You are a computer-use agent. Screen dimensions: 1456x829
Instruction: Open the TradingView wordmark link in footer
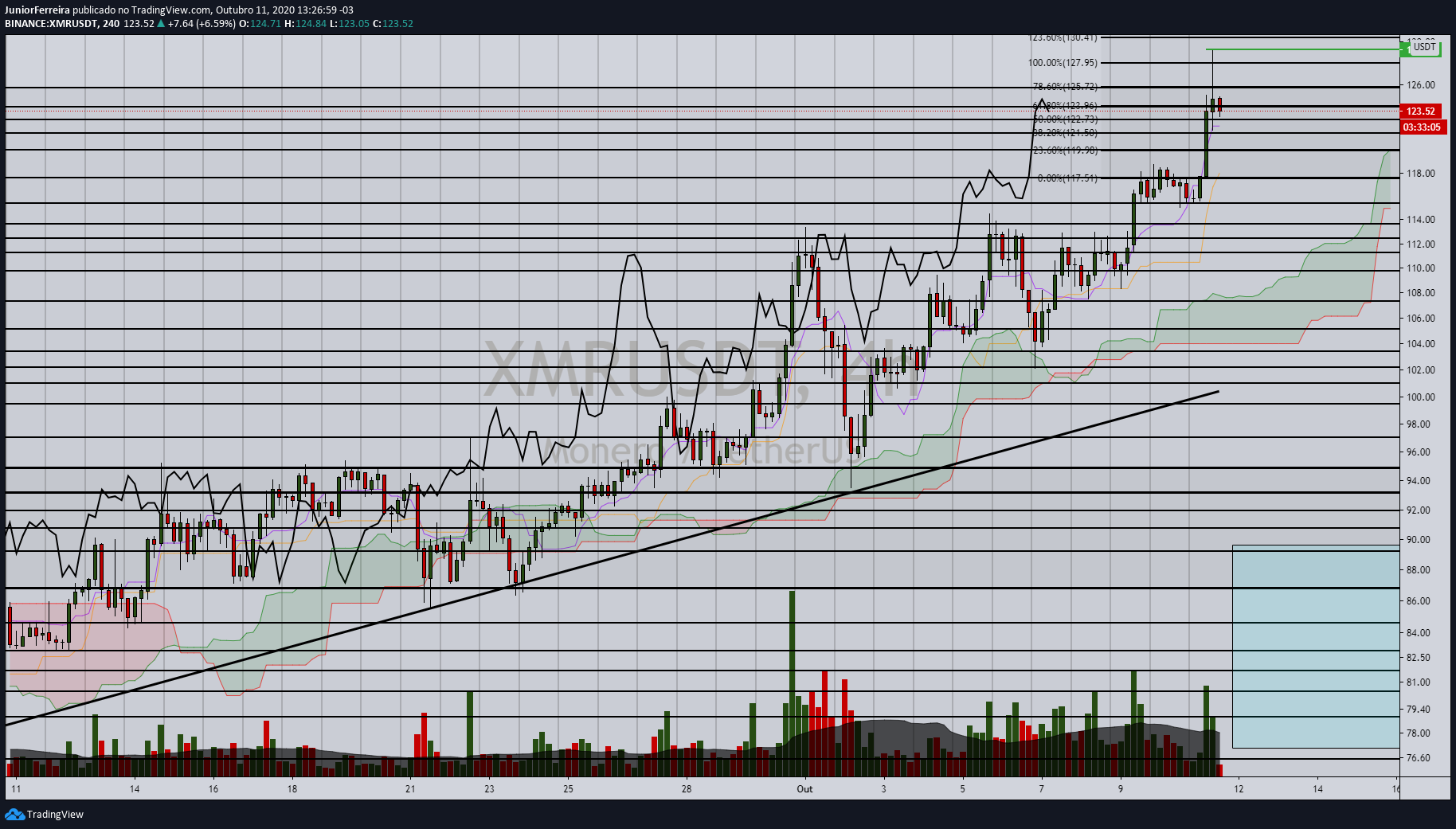coord(55,814)
